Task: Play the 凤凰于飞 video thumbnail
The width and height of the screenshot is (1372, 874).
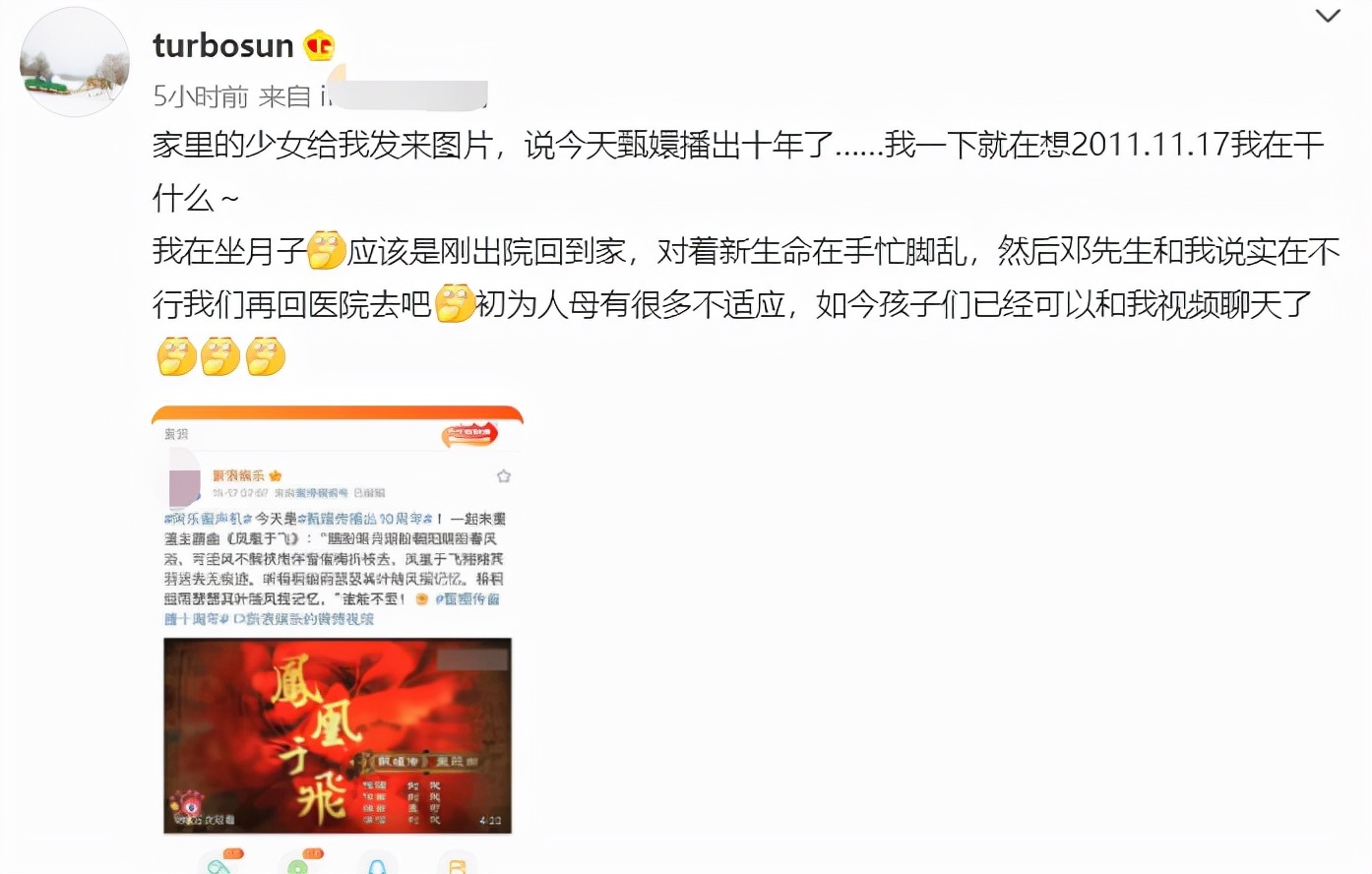Action: click(x=338, y=735)
